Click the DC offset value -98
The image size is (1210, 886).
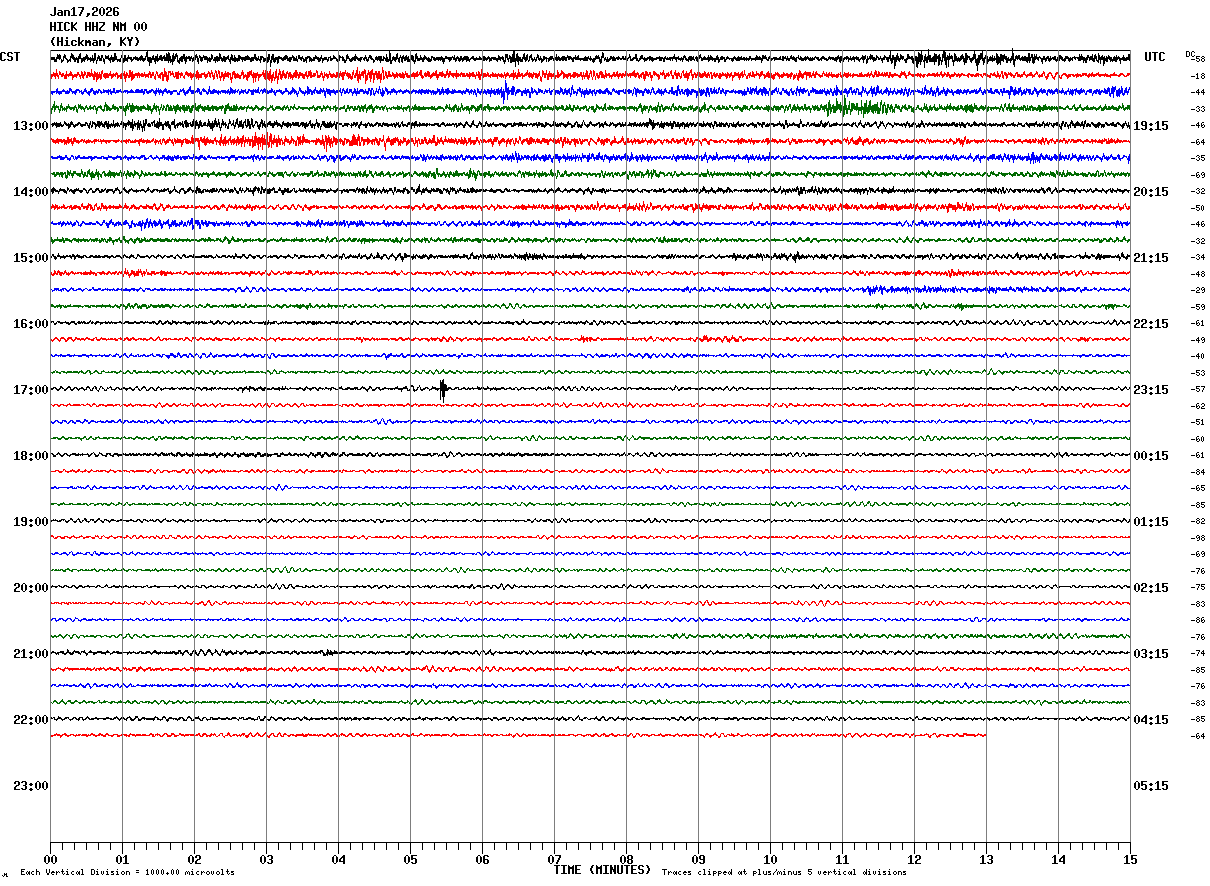pos(1198,538)
